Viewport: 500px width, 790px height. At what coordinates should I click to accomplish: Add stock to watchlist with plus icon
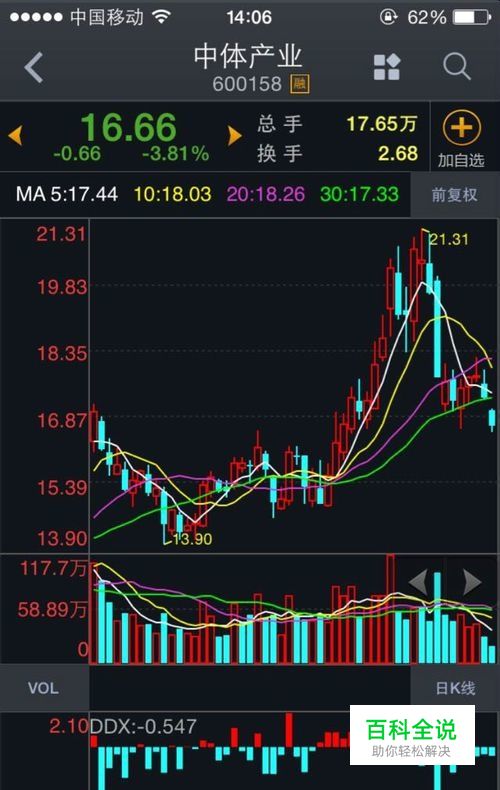click(461, 127)
